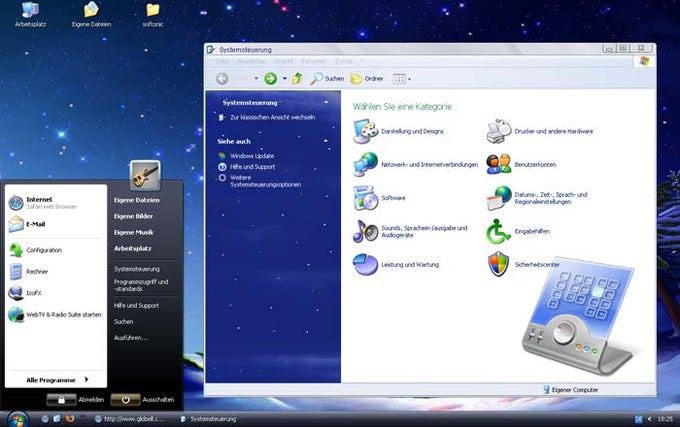Open Eingabehilfen wheelchair icon
680x427 pixels.
click(x=498, y=231)
